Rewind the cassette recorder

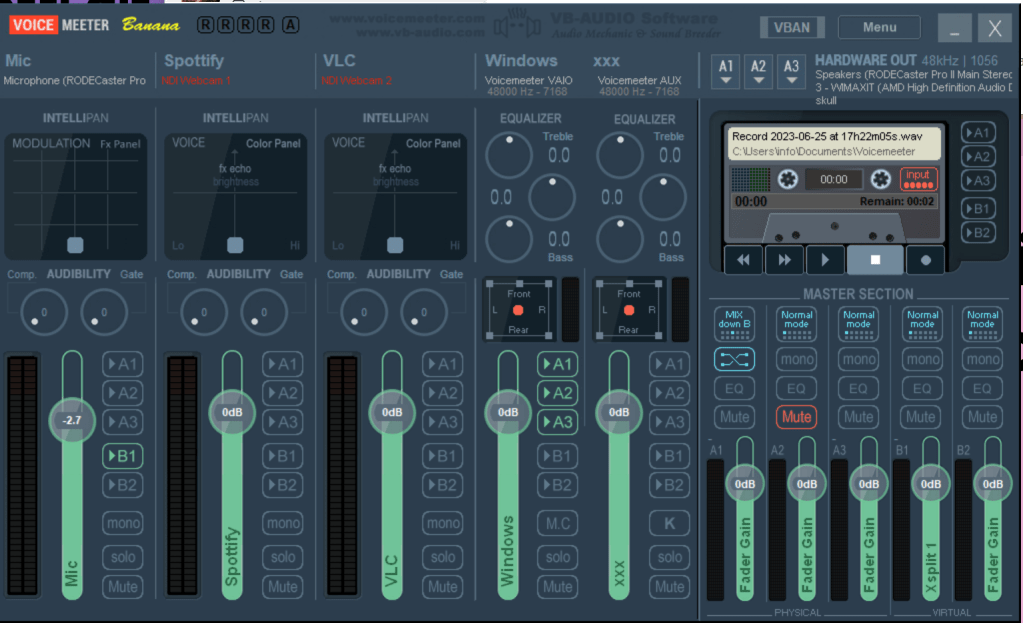coord(742,260)
